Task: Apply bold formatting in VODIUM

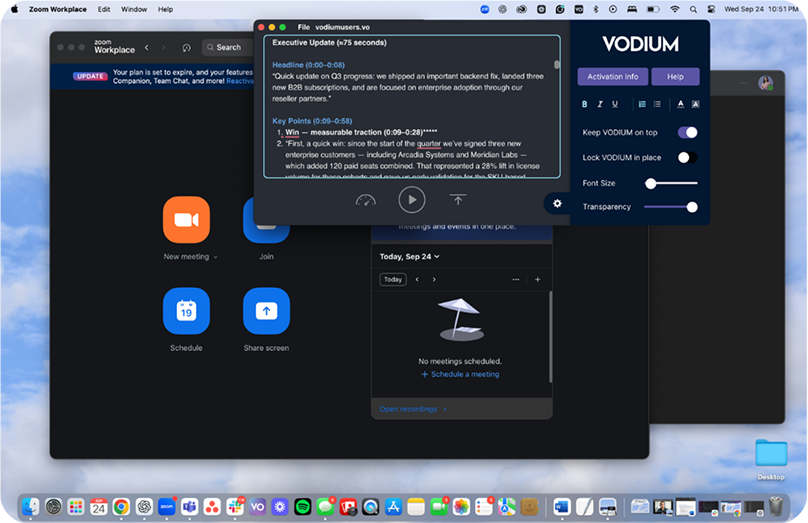Action: point(584,104)
